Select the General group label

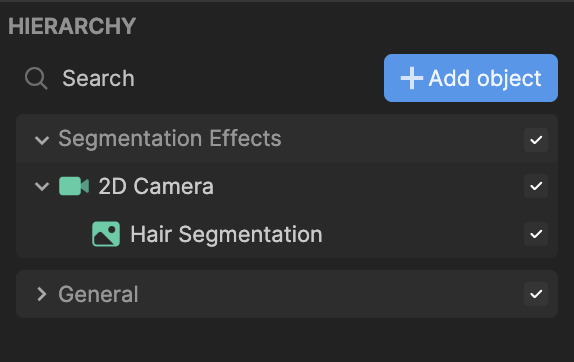click(x=98, y=294)
